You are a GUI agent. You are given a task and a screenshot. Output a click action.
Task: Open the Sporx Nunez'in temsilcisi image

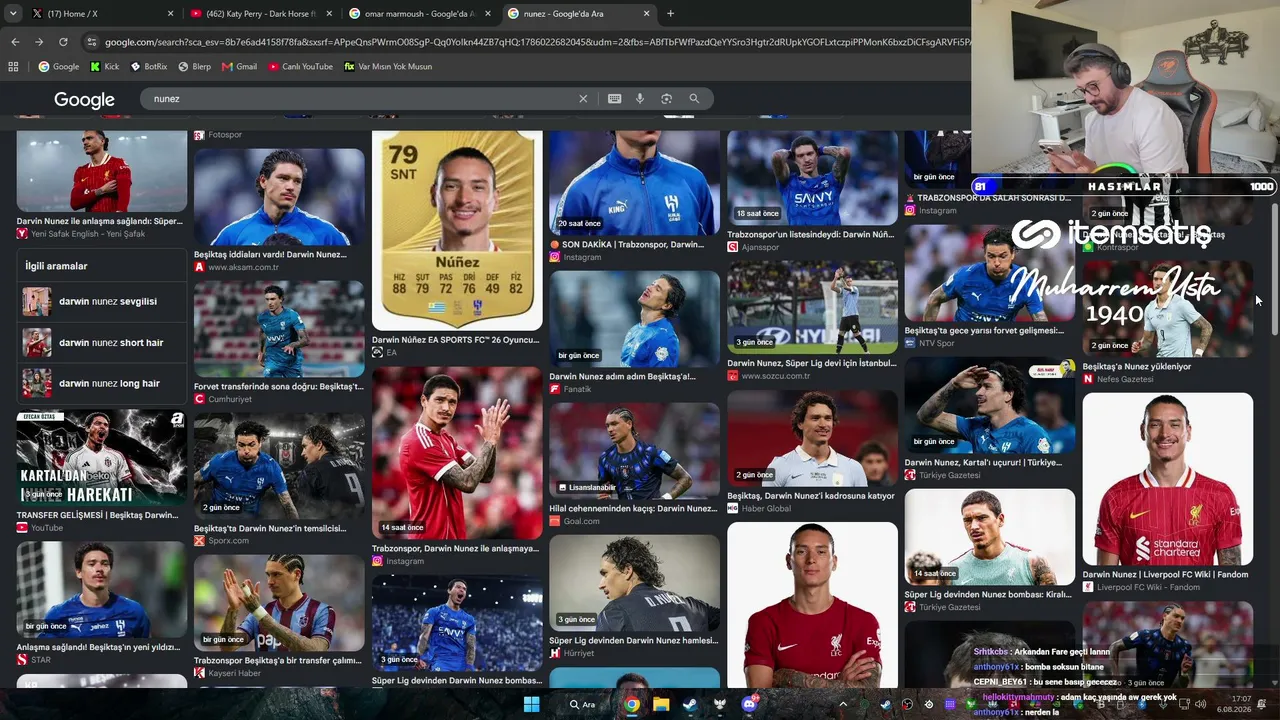tap(279, 467)
